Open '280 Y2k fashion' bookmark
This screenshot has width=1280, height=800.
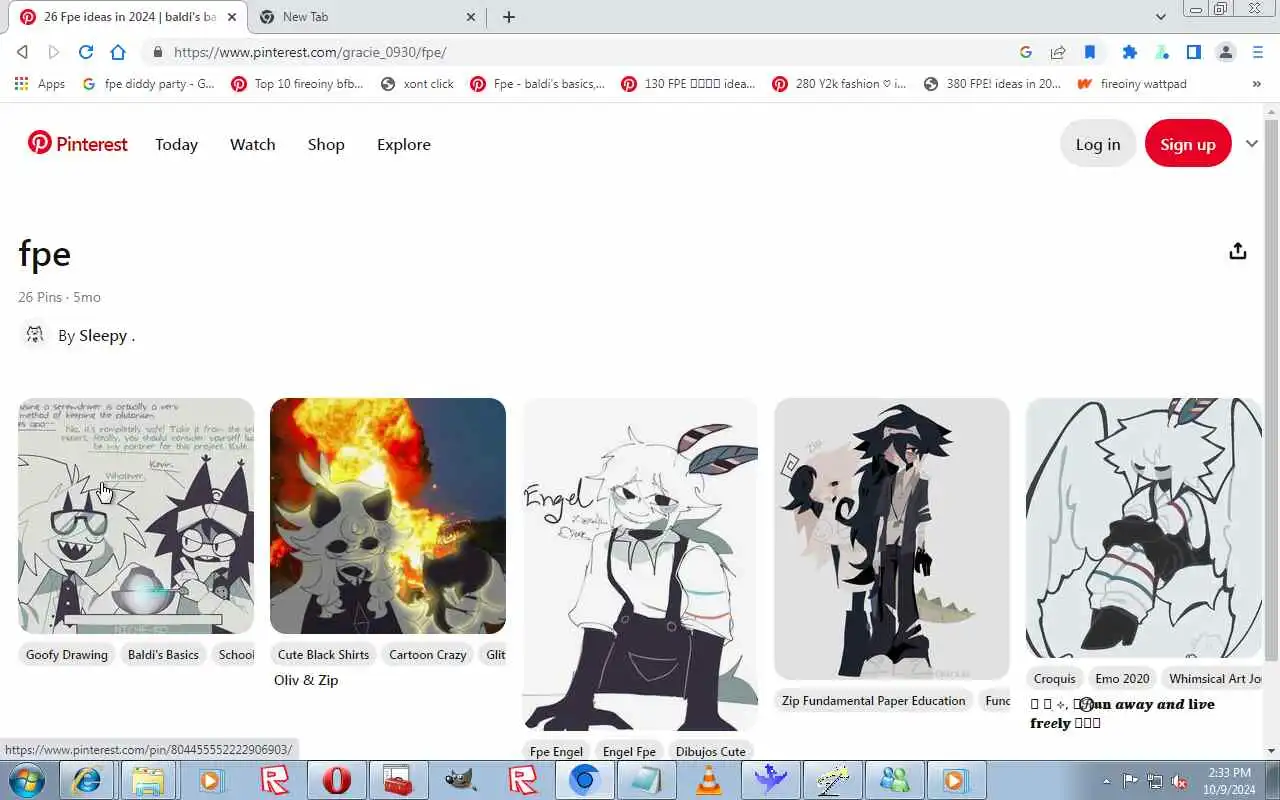click(x=839, y=84)
